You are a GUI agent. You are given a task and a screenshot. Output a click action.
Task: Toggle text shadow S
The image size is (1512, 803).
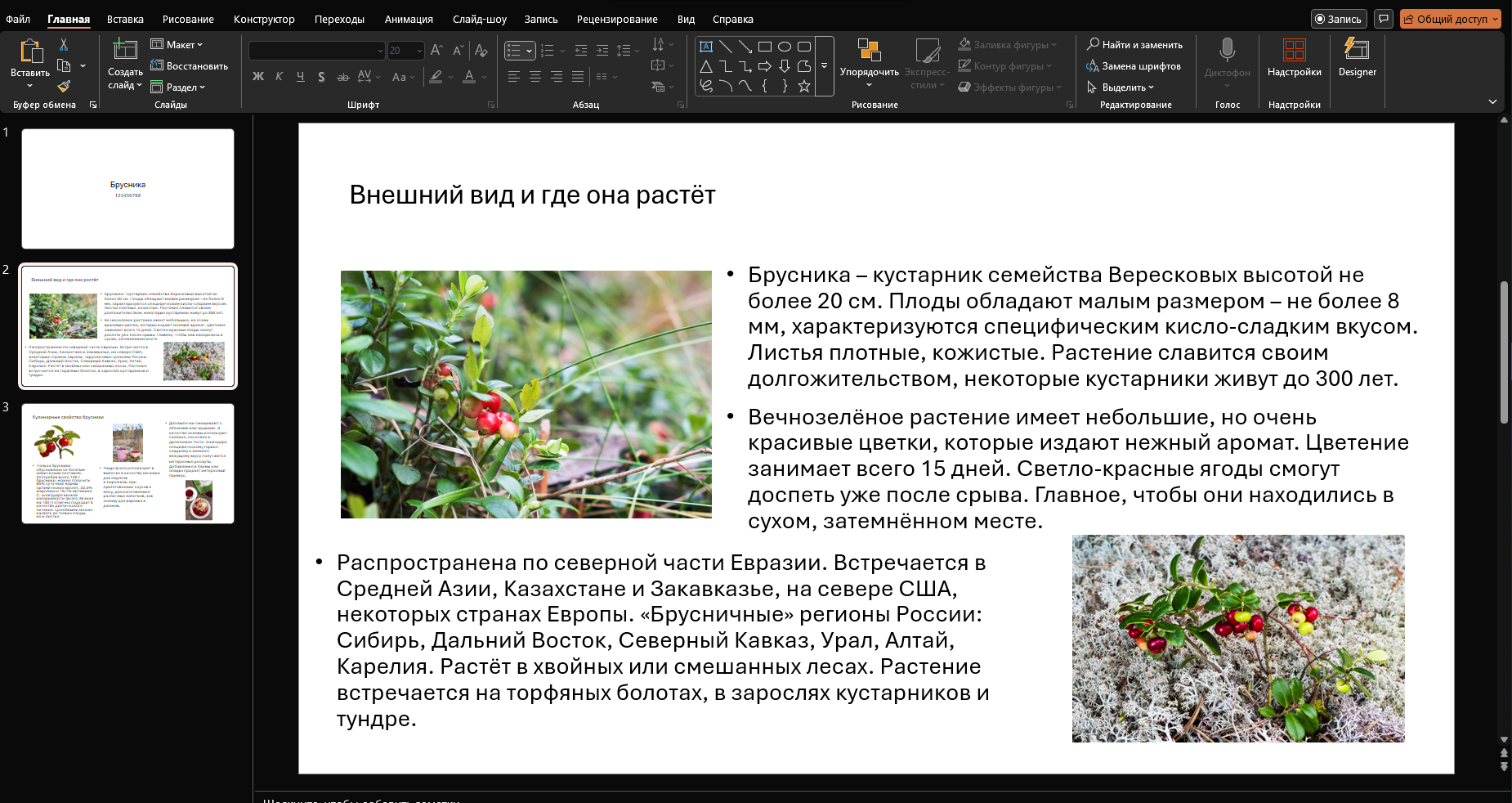[322, 77]
